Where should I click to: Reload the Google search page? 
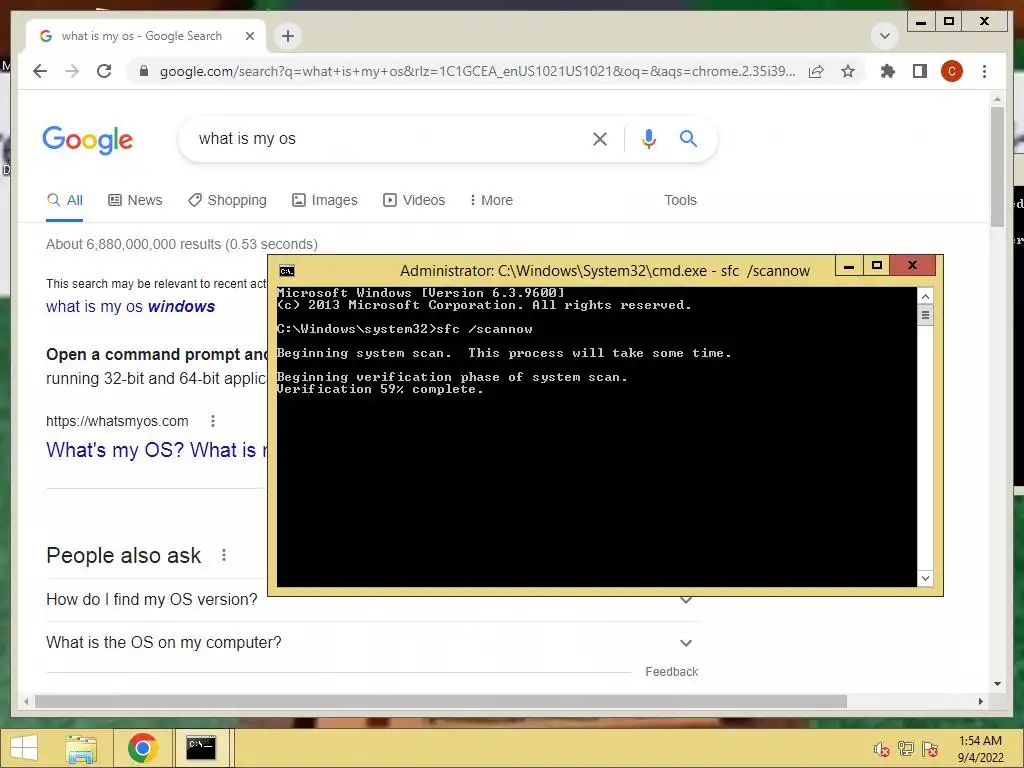tap(104, 71)
